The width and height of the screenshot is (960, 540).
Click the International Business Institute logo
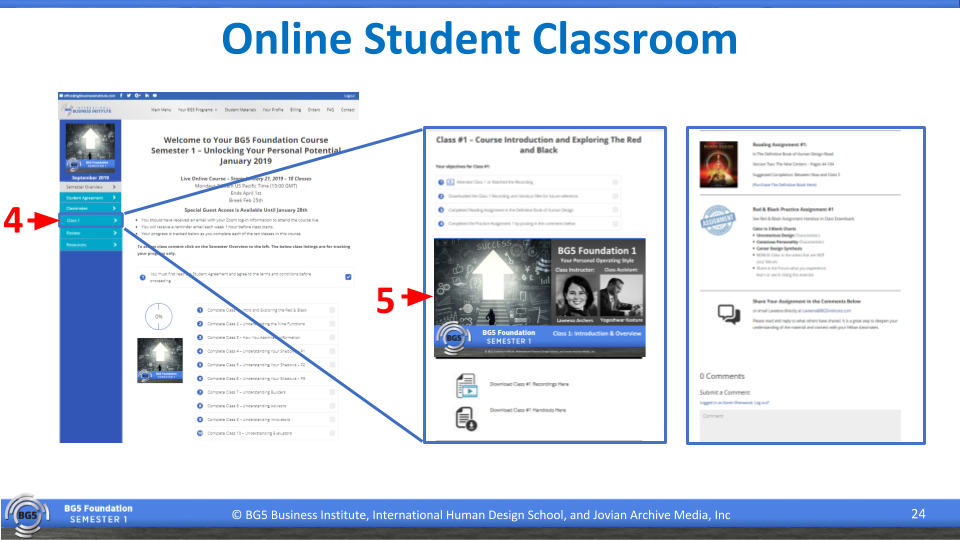click(87, 110)
